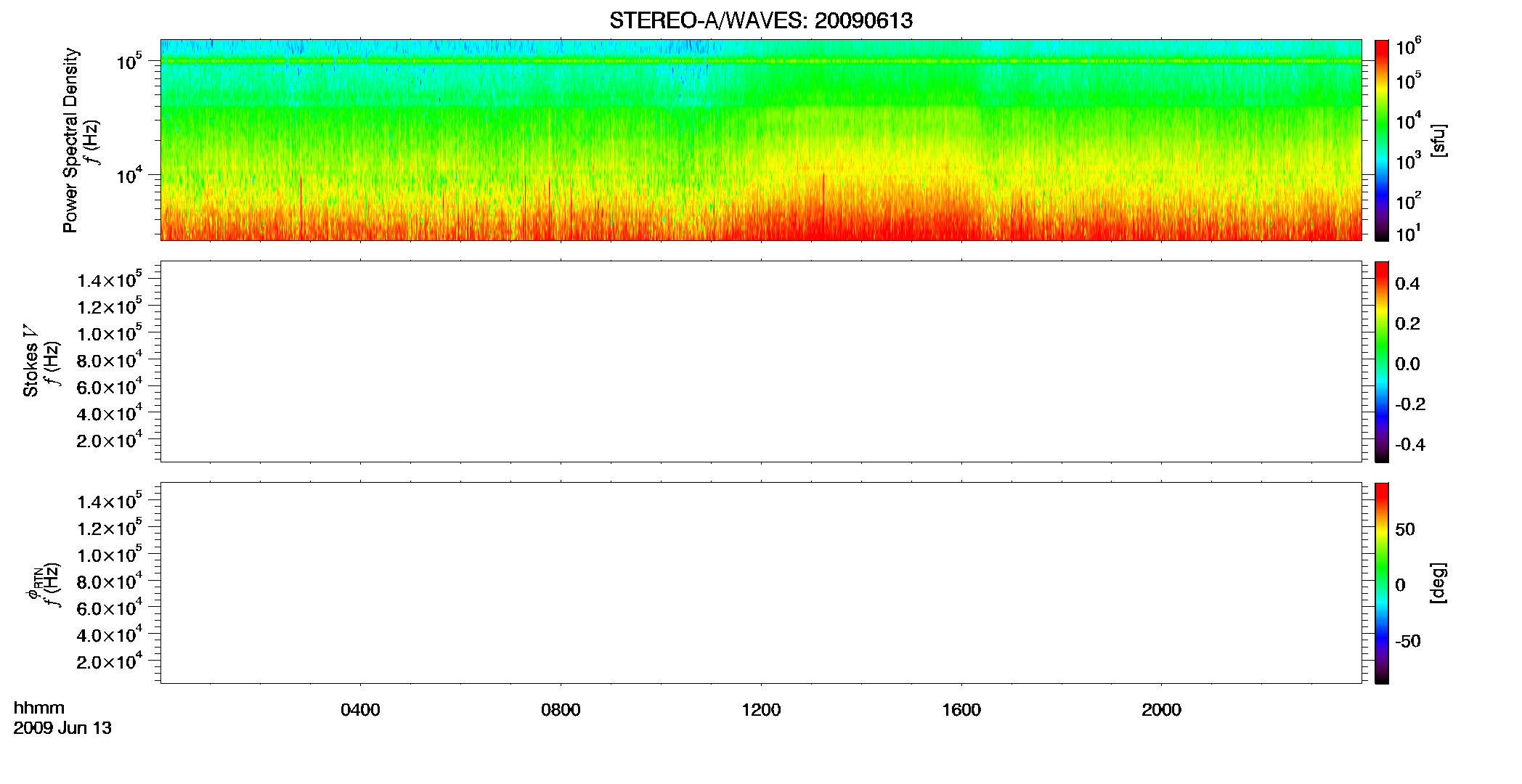The height and width of the screenshot is (784, 1522).
Task: Click the yellow 100 kHz line in spectrogram
Action: click(761, 61)
